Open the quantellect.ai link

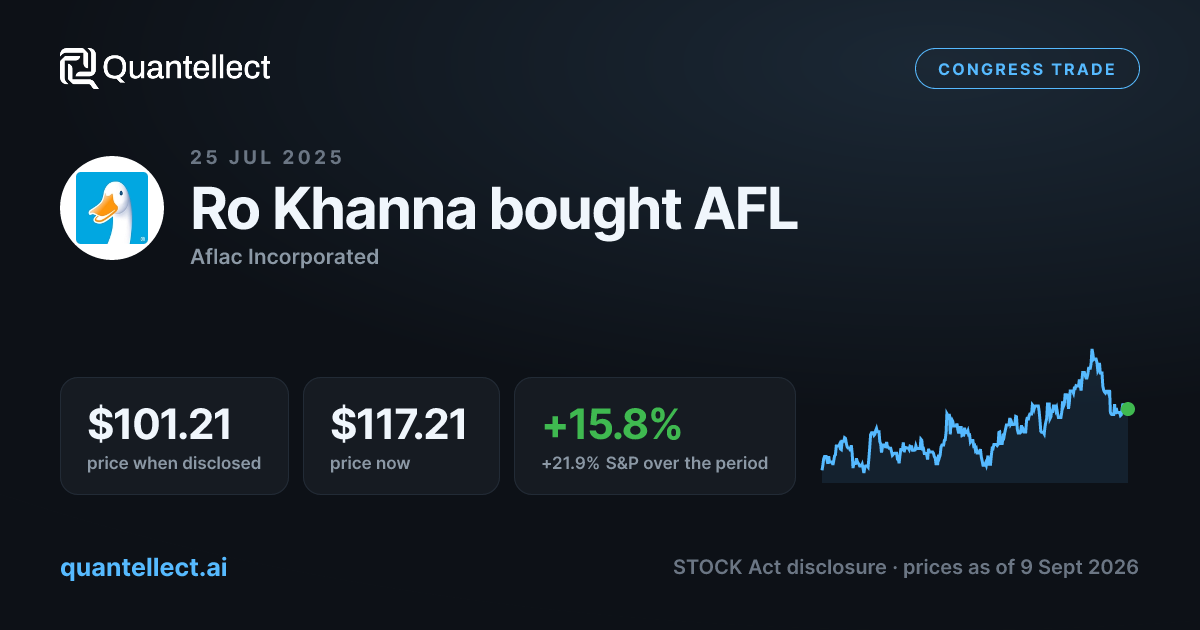pos(144,567)
